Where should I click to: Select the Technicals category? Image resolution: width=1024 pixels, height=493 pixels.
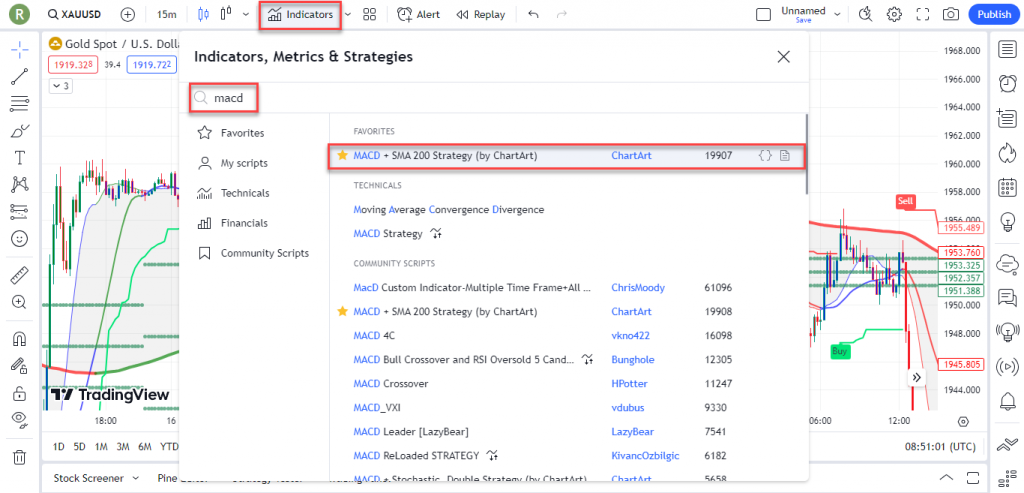coord(254,193)
